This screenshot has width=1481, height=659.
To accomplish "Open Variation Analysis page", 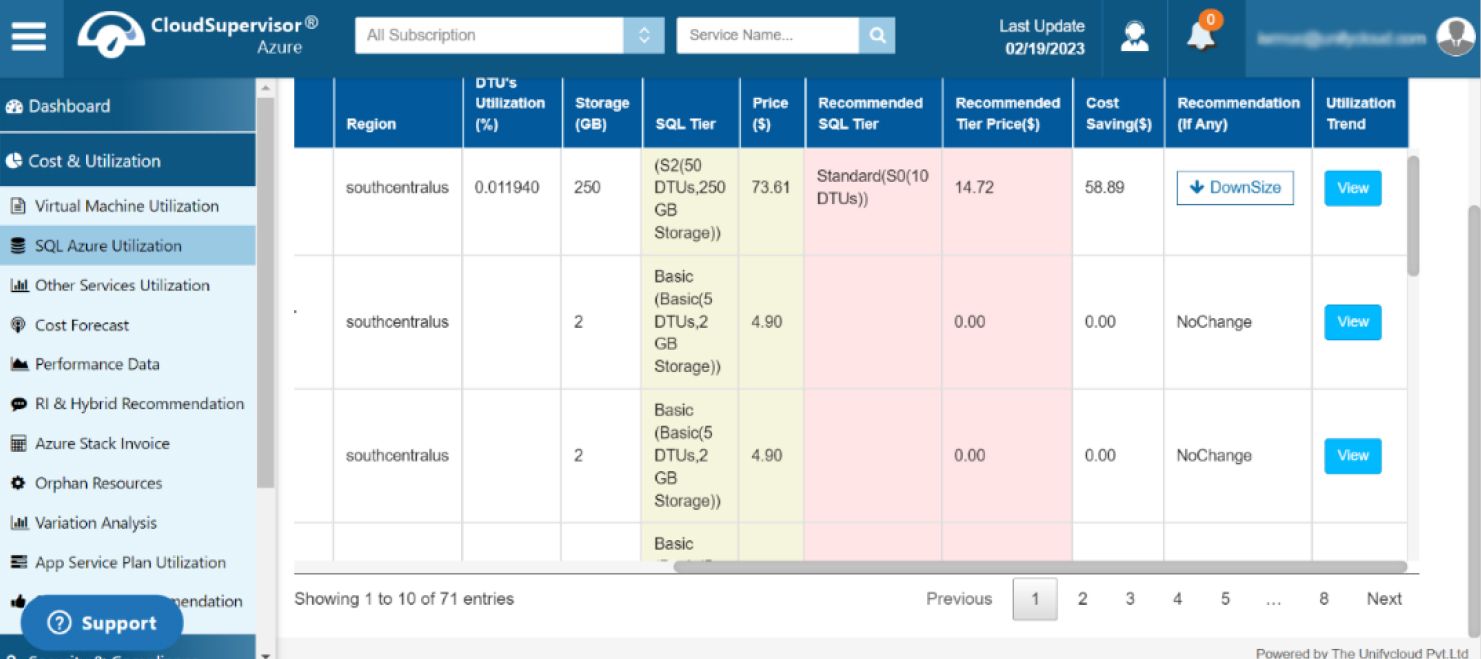I will (x=127, y=523).
